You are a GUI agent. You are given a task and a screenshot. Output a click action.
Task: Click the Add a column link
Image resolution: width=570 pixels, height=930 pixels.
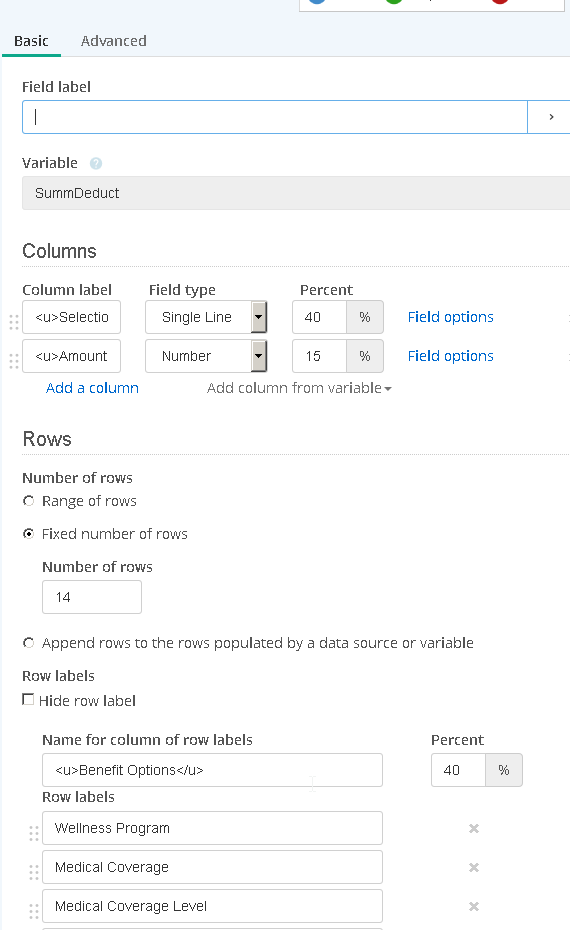pos(93,388)
